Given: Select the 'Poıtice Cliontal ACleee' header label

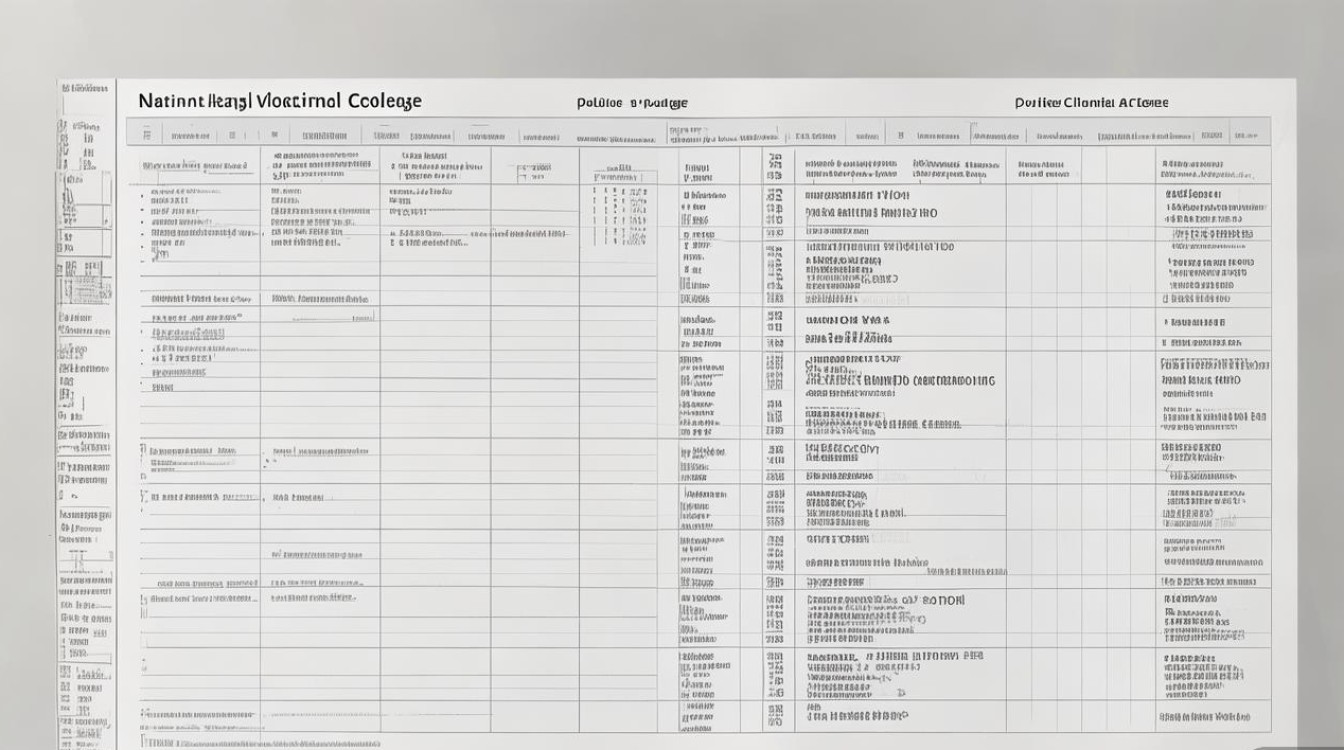Looking at the screenshot, I should [x=1091, y=103].
